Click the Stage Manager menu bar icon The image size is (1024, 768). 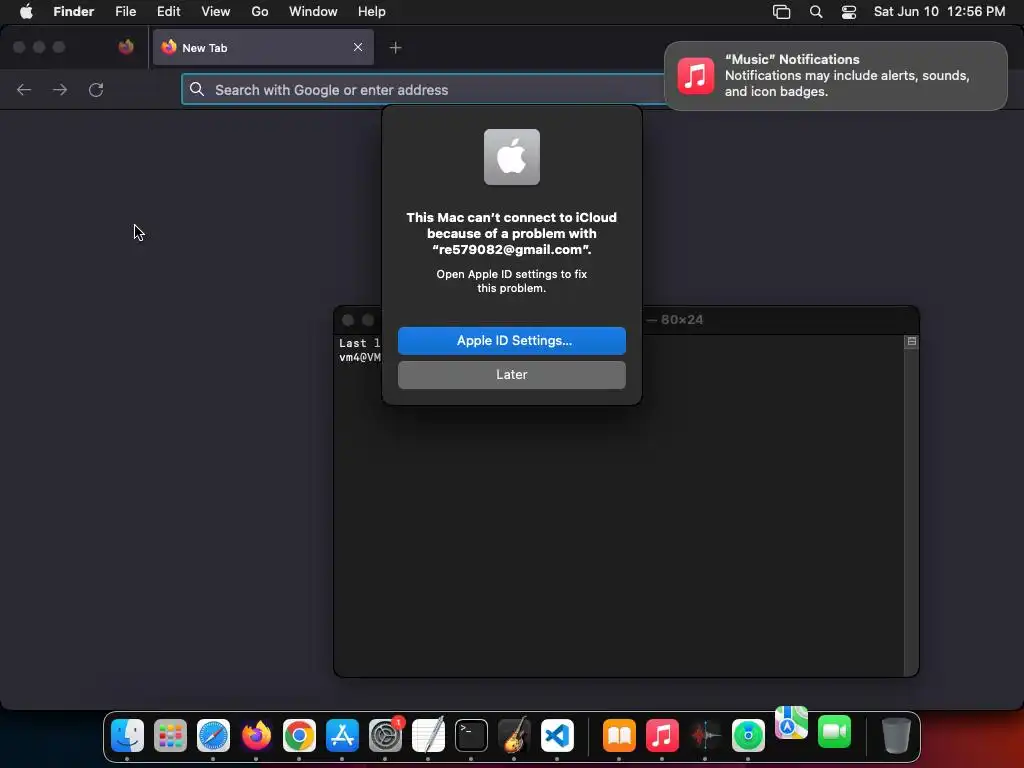[x=781, y=11]
